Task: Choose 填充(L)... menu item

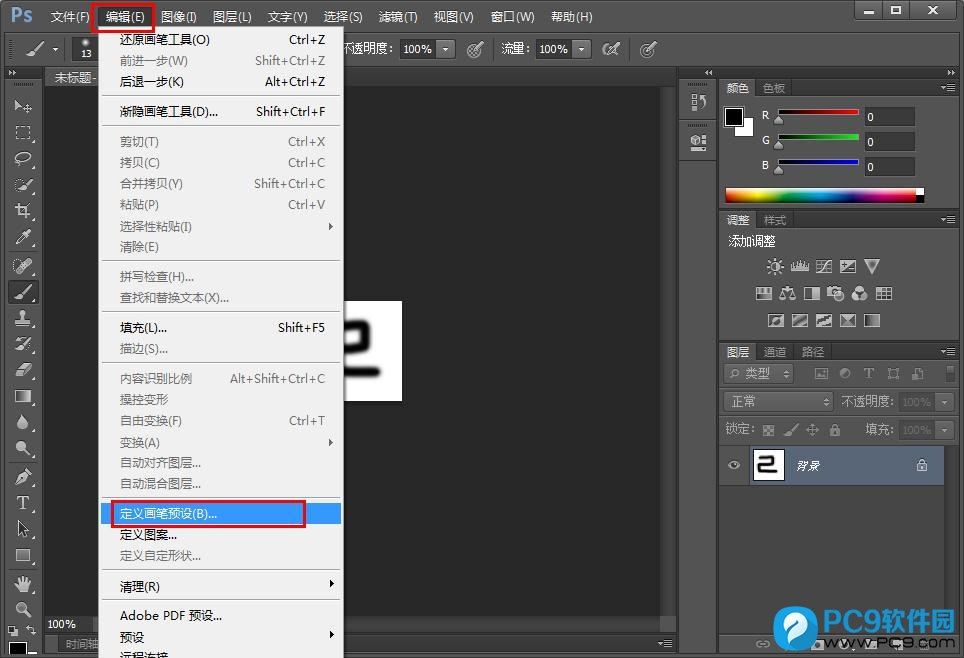Action: click(221, 327)
